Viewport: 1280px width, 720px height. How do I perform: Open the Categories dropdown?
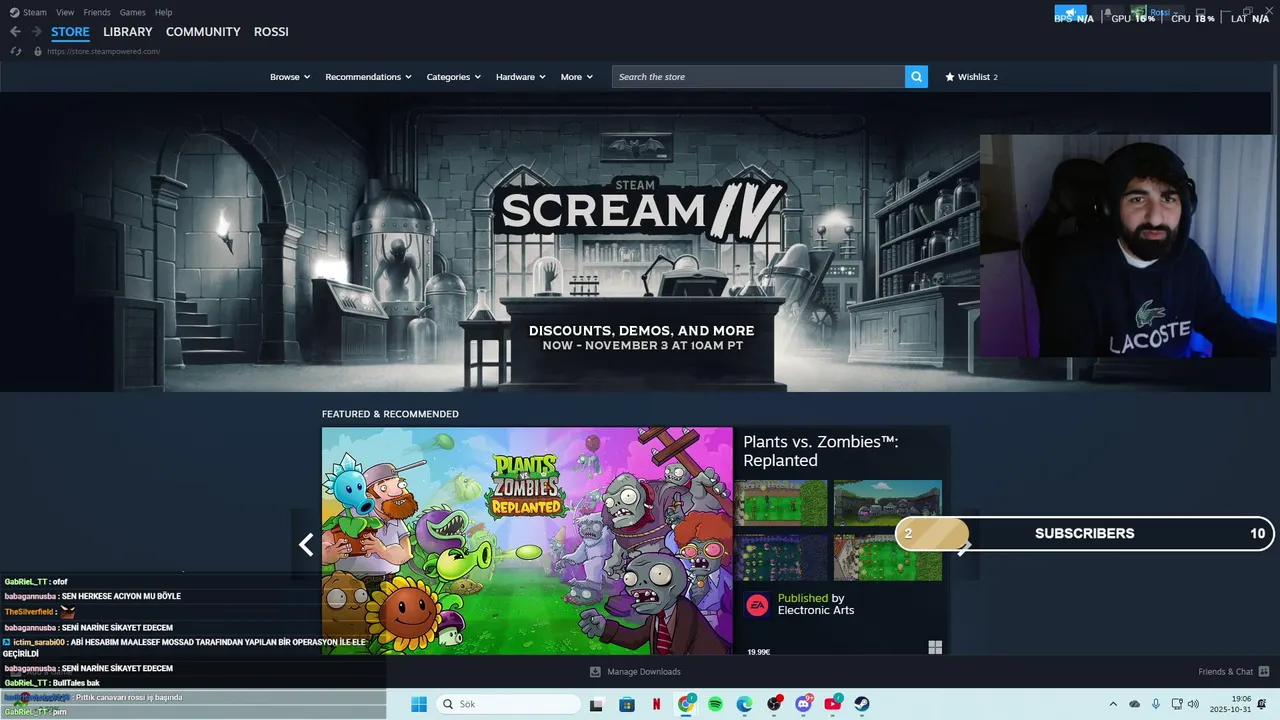pyautogui.click(x=453, y=77)
